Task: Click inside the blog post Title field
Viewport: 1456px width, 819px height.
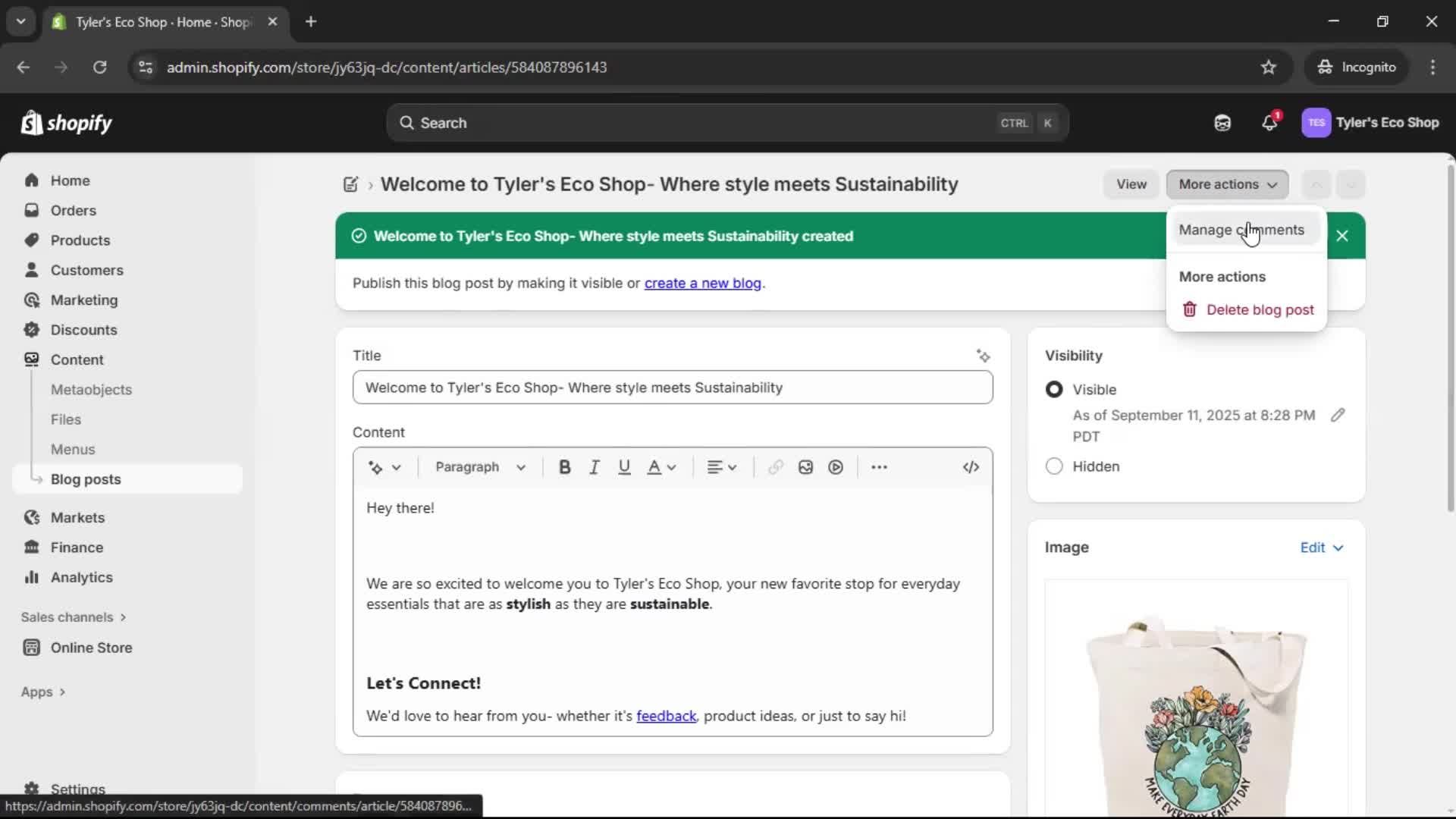Action: pos(672,387)
